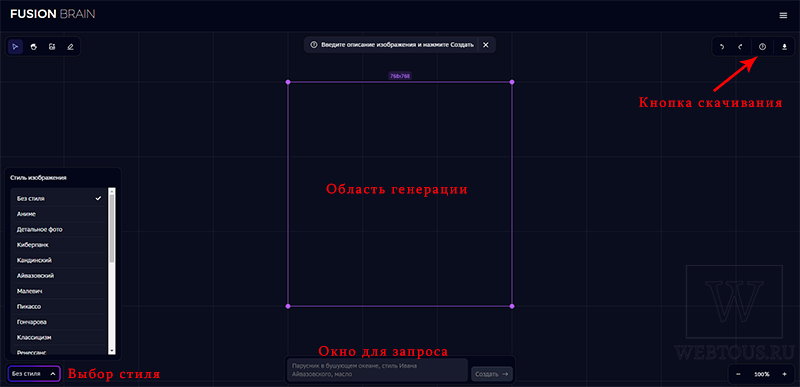Select the eraser tool
The height and width of the screenshot is (387, 800).
tap(70, 46)
